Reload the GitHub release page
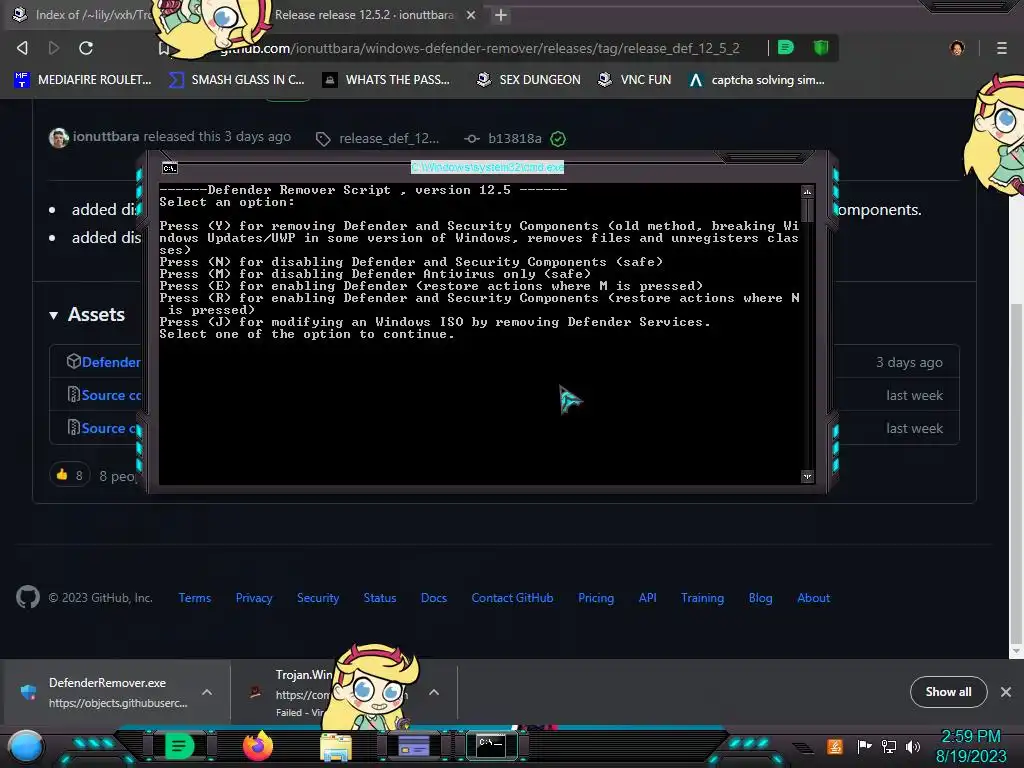Screen dimensions: 1024x768 pyautogui.click(x=86, y=48)
